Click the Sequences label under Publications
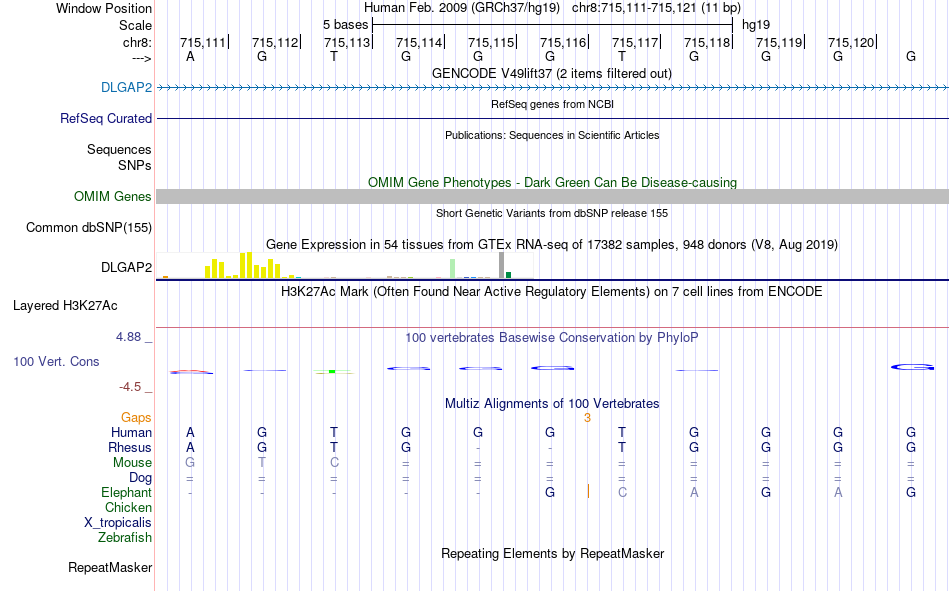This screenshot has width=950, height=591. [119, 150]
